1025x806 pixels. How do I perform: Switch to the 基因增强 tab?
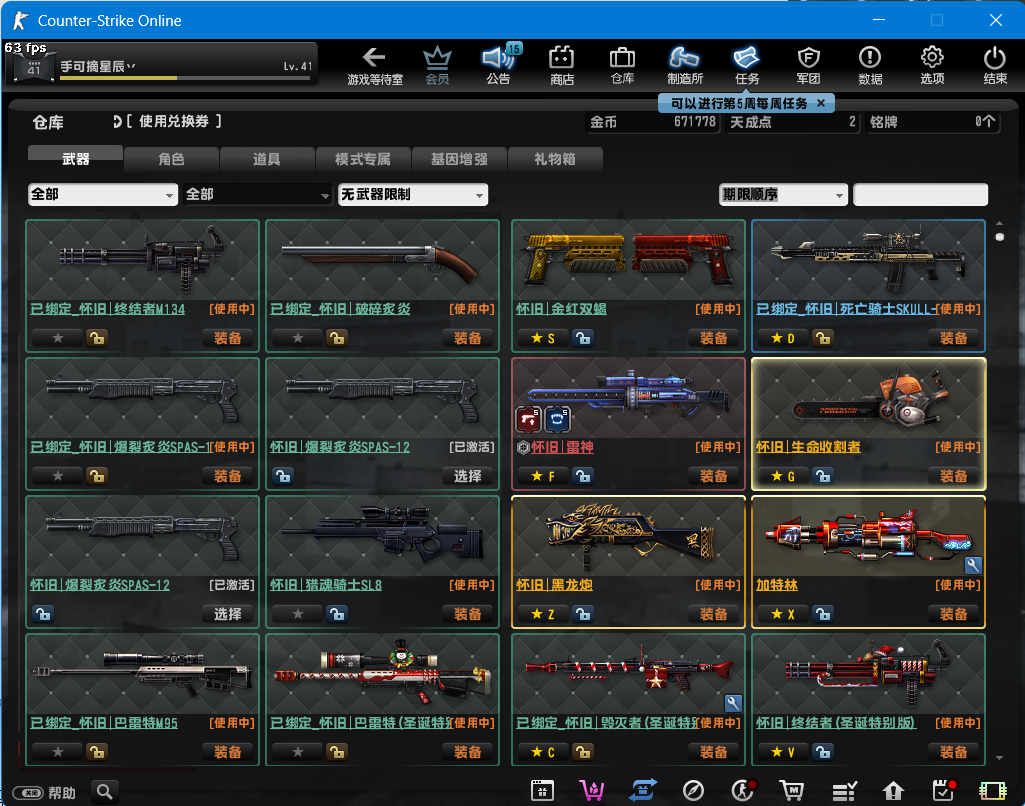459,159
